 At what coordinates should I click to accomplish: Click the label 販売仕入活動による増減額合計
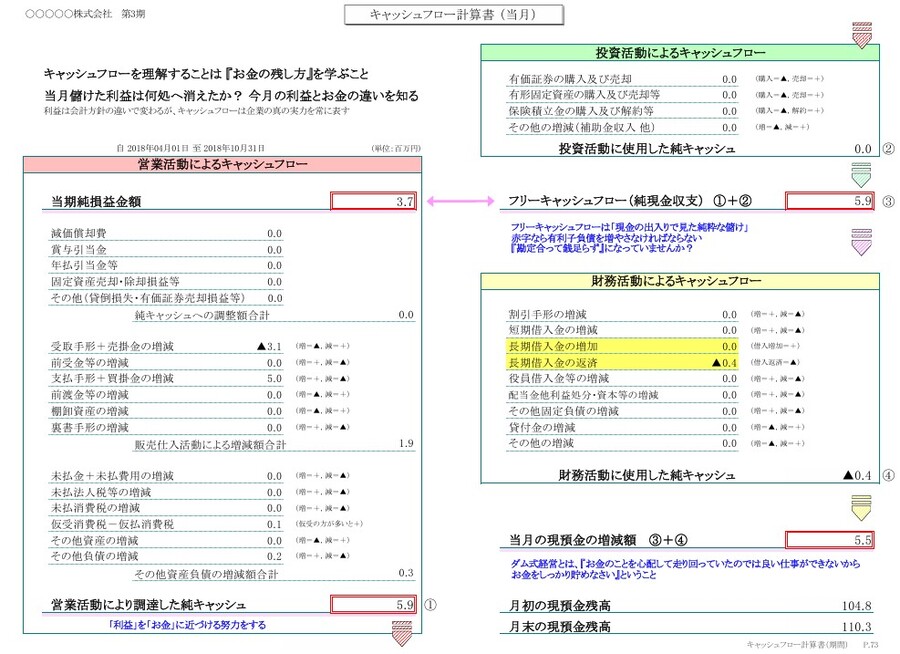210,444
